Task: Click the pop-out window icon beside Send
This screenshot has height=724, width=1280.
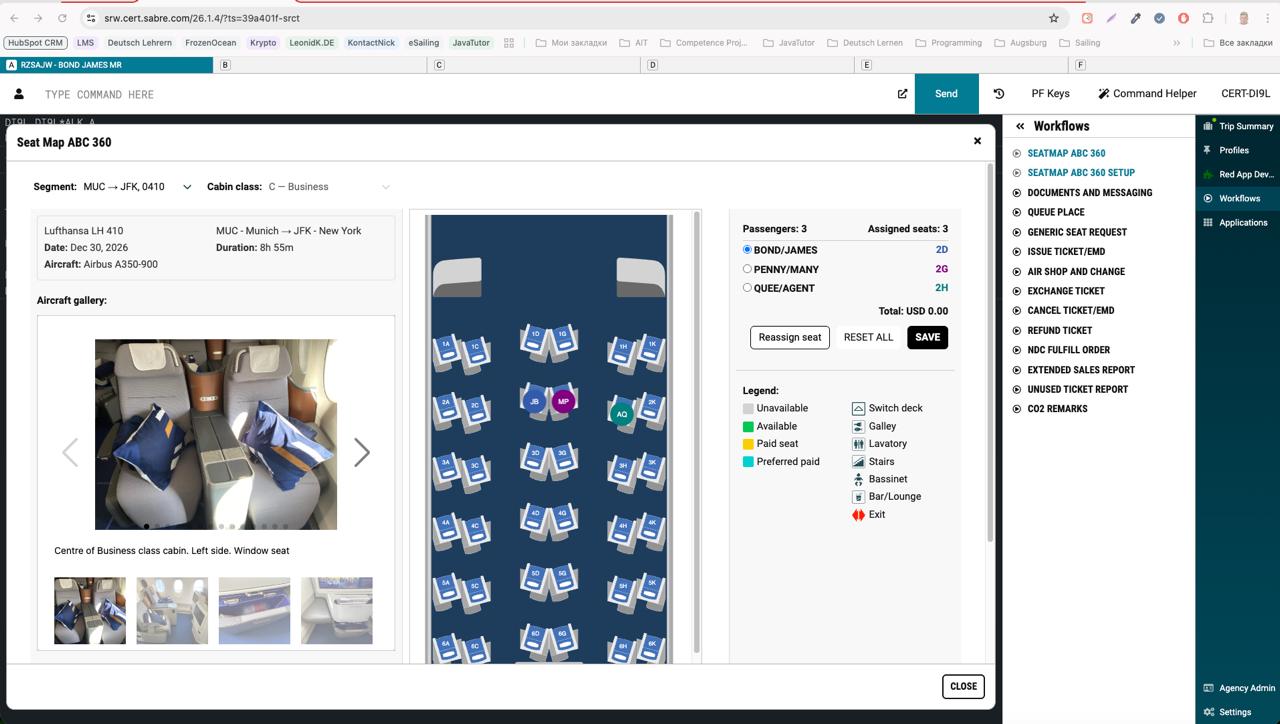Action: point(902,94)
